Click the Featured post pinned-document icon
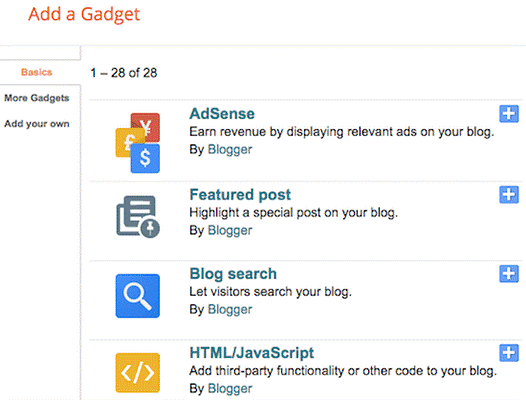 pos(138,217)
